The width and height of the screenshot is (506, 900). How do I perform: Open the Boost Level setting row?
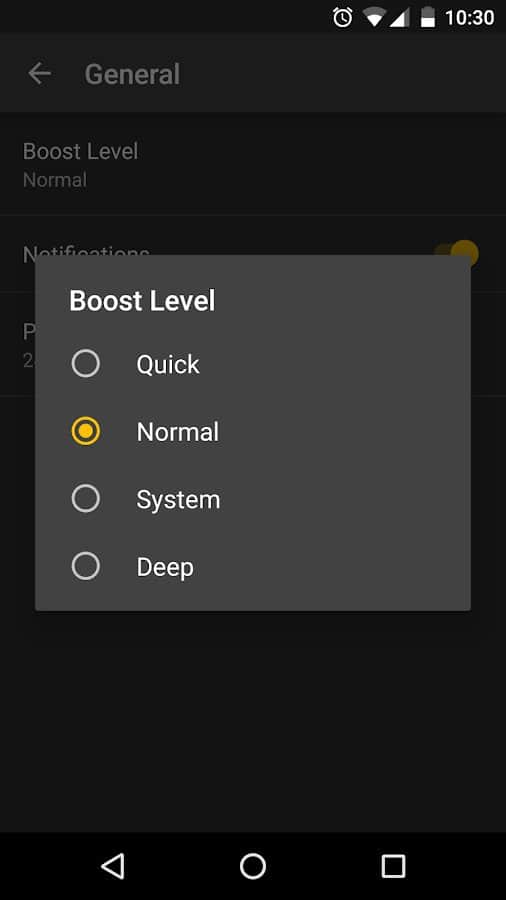click(x=253, y=164)
